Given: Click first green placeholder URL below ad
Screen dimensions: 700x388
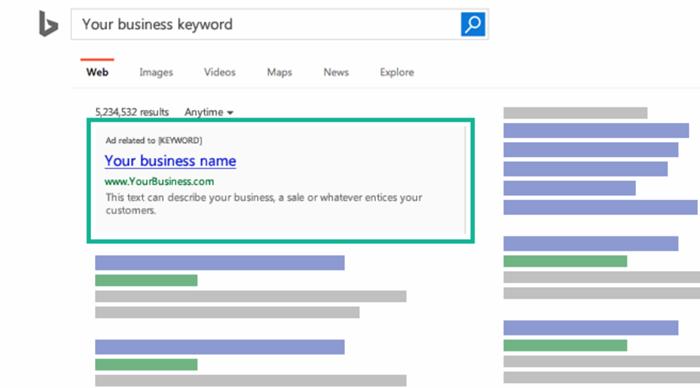Looking at the screenshot, I should coord(146,280).
